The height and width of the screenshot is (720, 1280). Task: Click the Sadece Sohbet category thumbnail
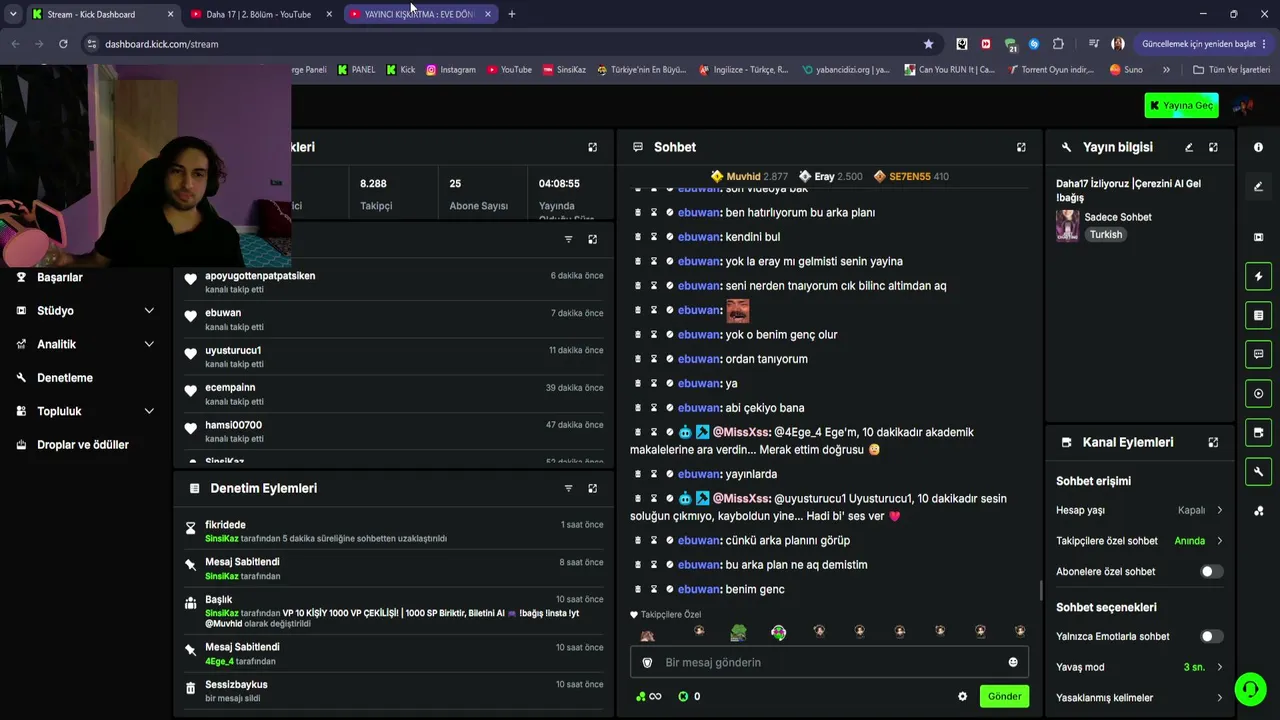(x=1068, y=225)
